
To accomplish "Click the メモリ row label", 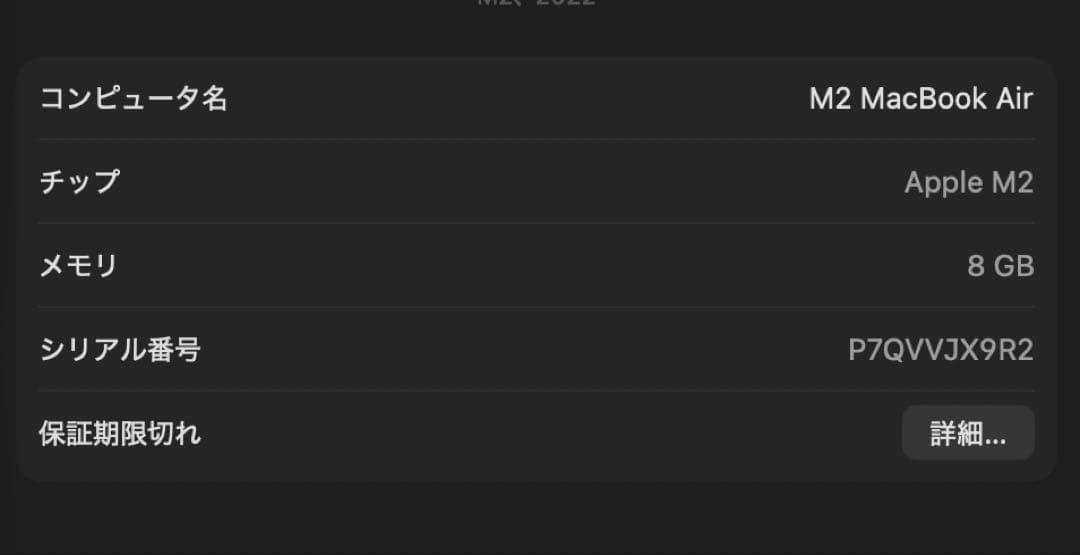I will tap(79, 266).
